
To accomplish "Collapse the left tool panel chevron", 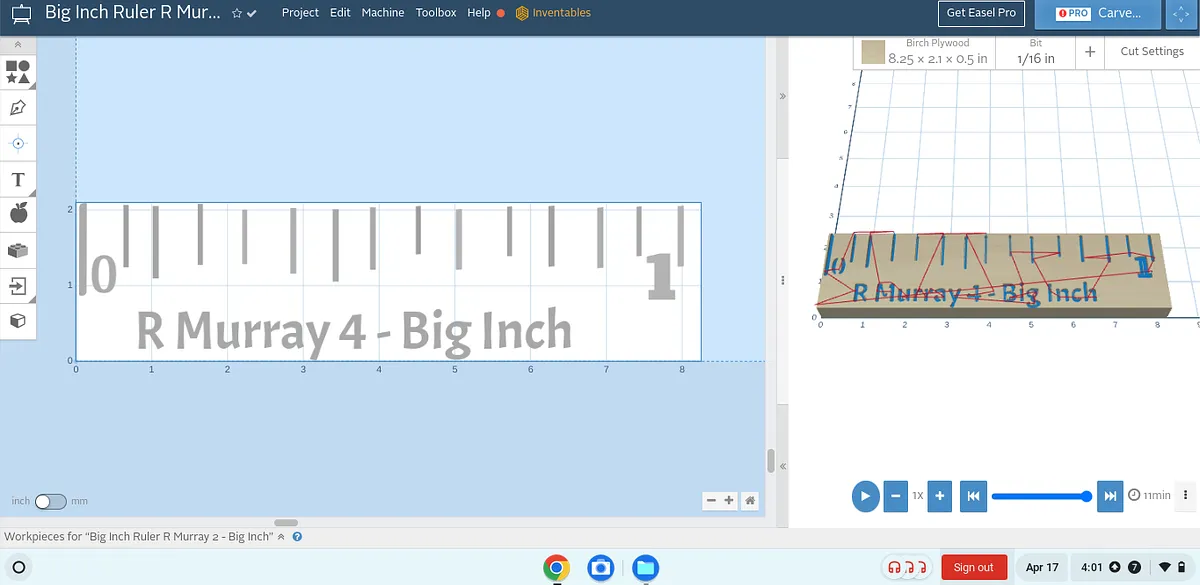I will 18,45.
